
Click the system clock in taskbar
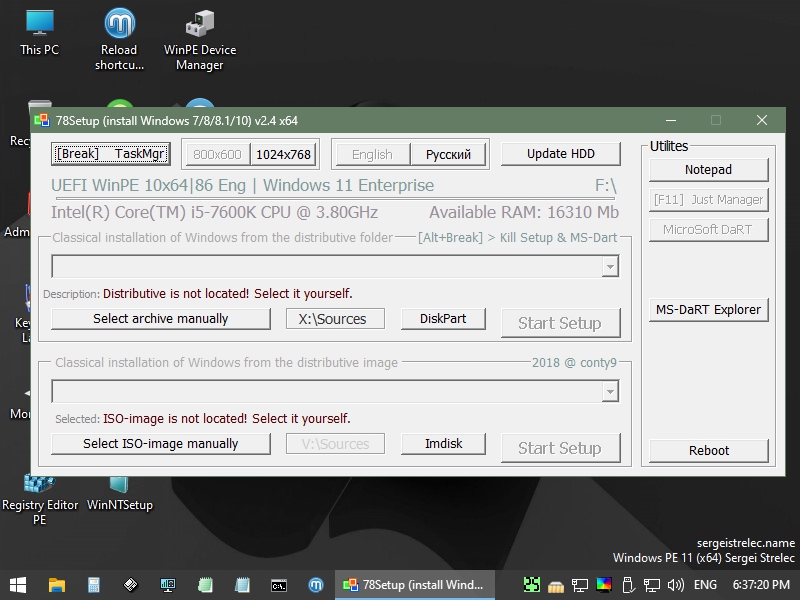(x=761, y=584)
